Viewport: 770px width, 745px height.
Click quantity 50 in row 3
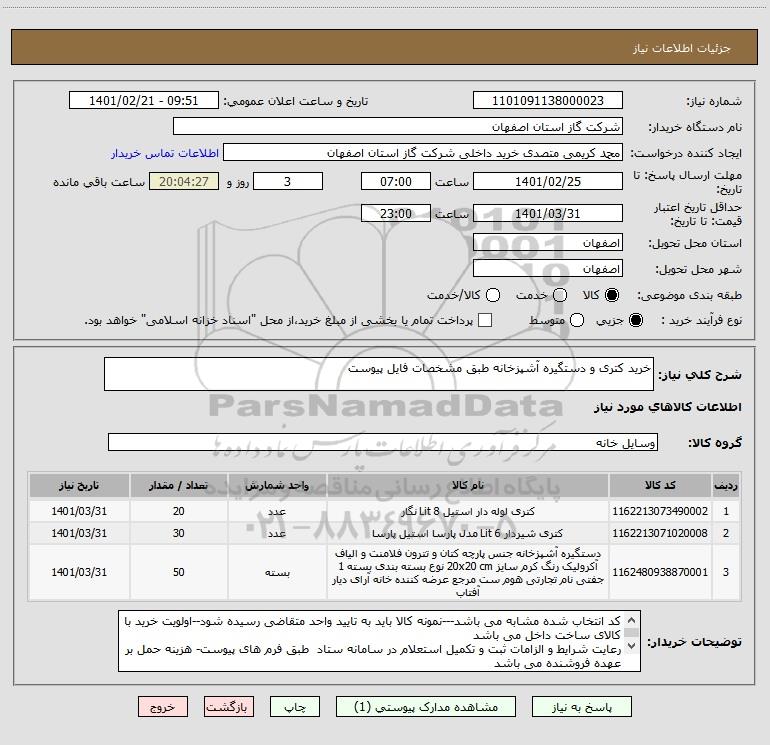pyautogui.click(x=178, y=572)
